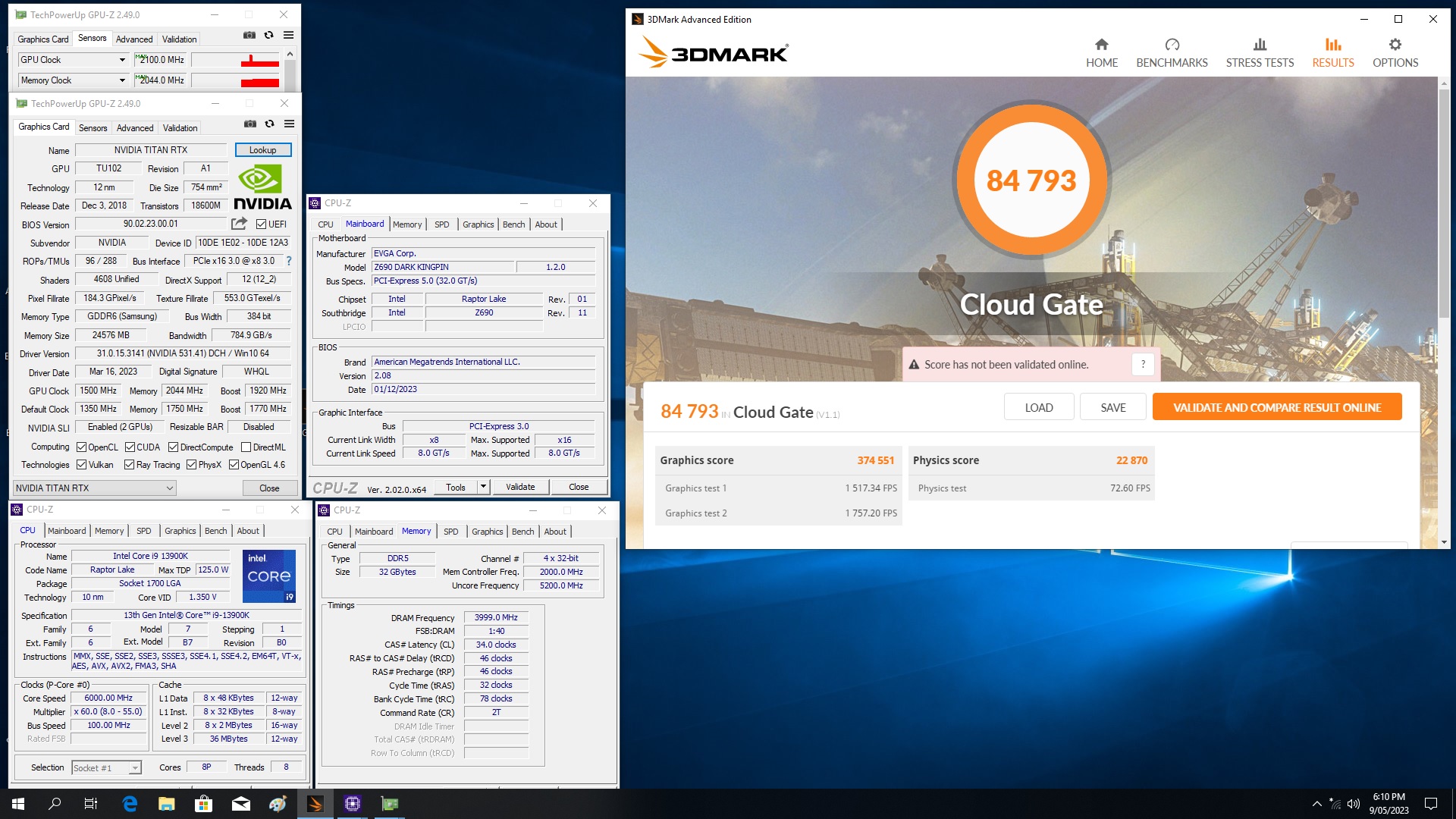Enable the DirectML checkbox
Viewport: 1456px width, 819px height.
pos(246,447)
